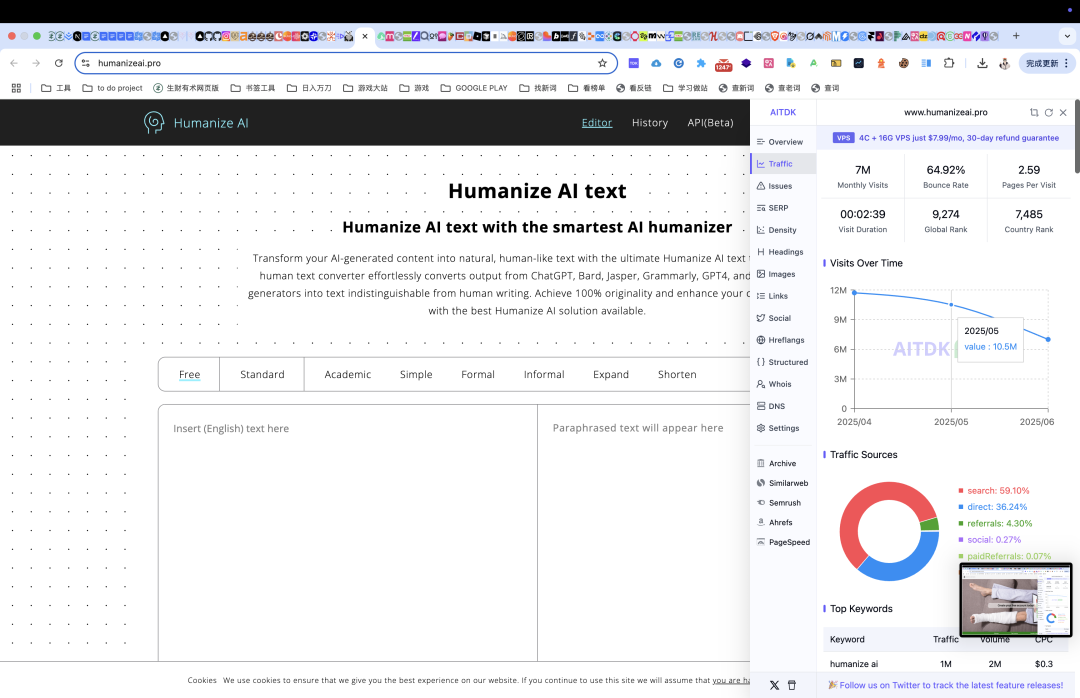Open the API(Beta) nav link

(x=710, y=123)
